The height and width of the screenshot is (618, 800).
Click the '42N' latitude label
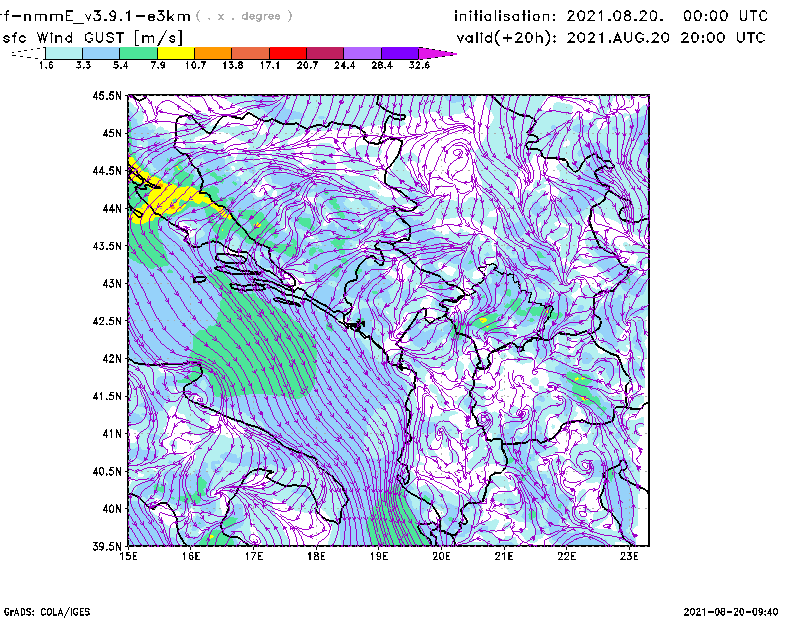pos(112,358)
